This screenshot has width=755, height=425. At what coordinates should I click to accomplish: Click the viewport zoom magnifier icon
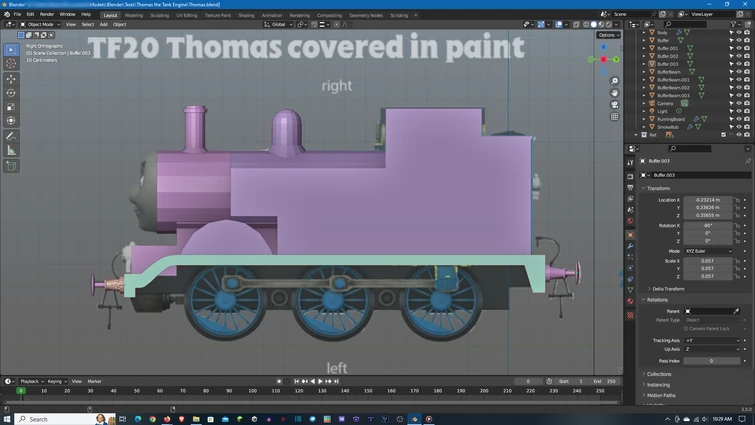click(614, 81)
